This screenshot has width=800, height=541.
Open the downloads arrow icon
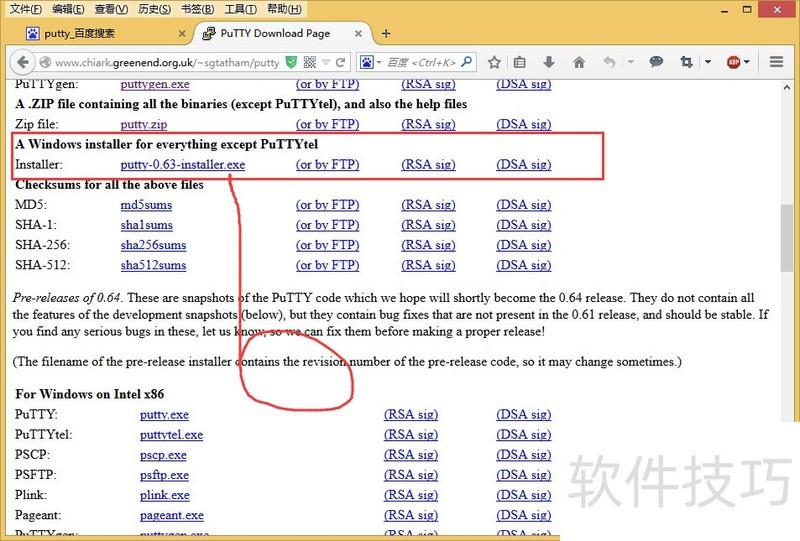tap(549, 62)
